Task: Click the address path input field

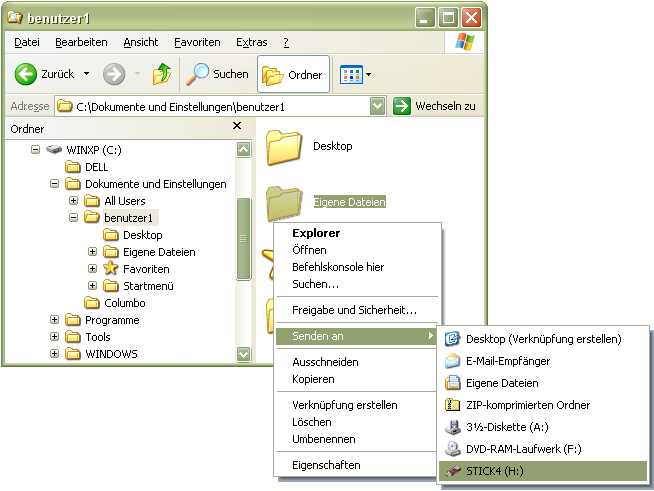Action: click(212, 107)
